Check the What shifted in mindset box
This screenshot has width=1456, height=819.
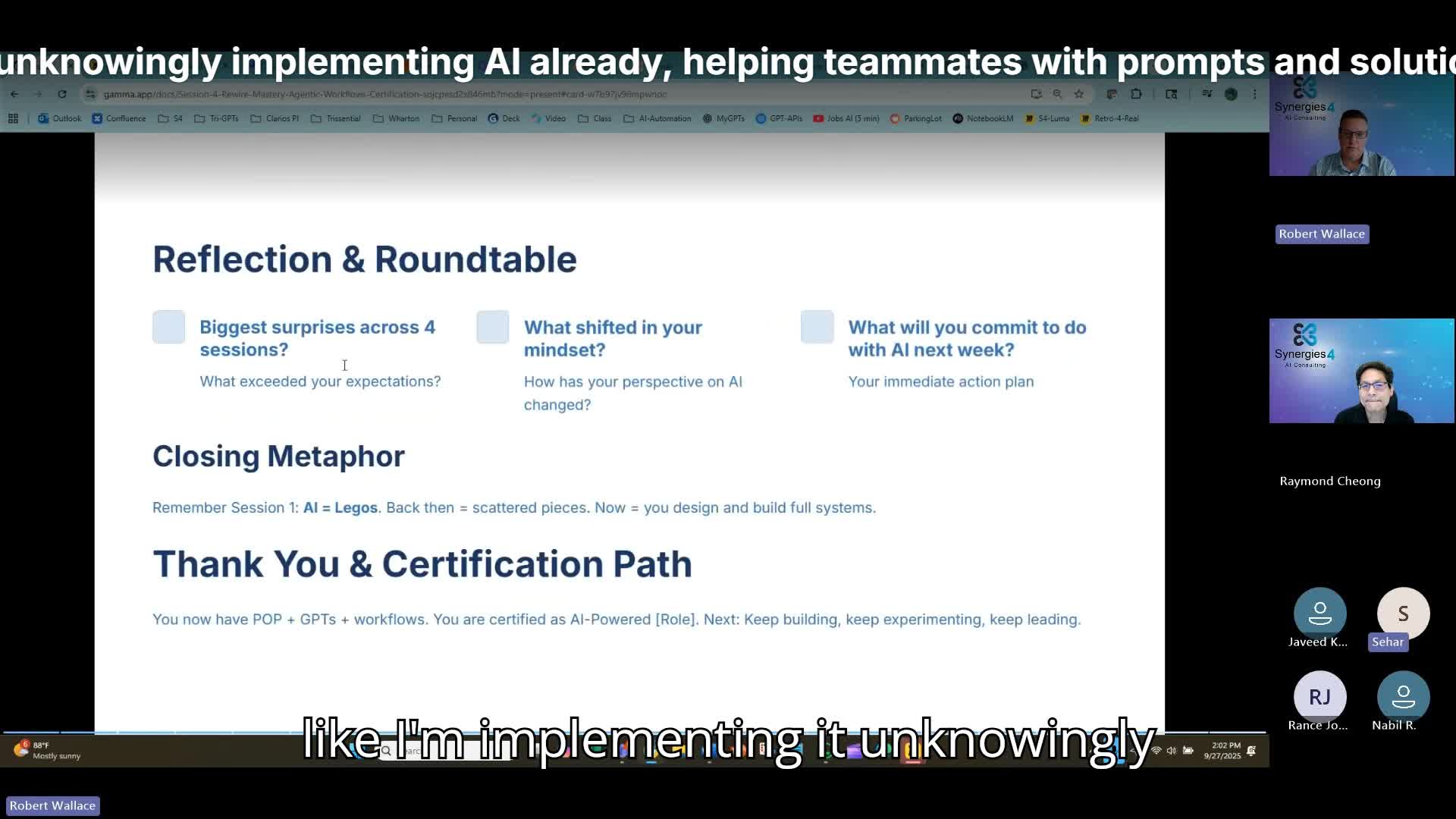click(493, 327)
